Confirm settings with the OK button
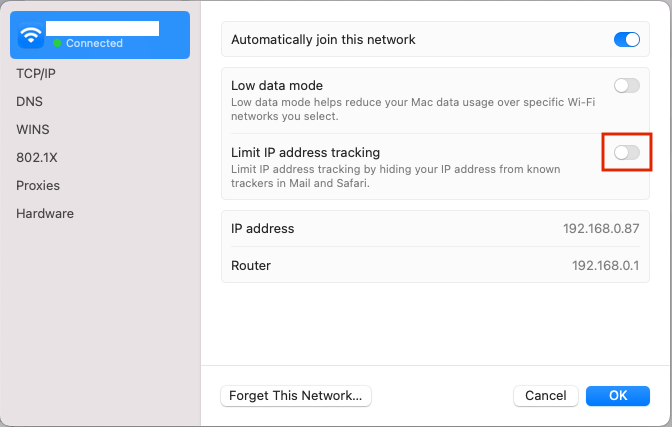672x427 pixels. (x=618, y=396)
